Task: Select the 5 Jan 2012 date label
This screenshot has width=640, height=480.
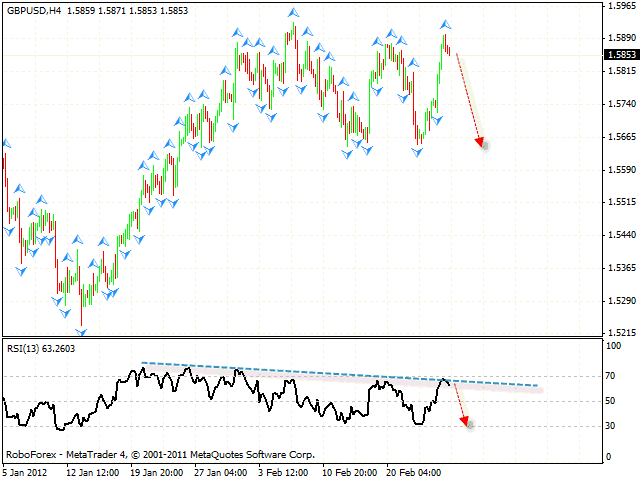Action: coord(23,469)
